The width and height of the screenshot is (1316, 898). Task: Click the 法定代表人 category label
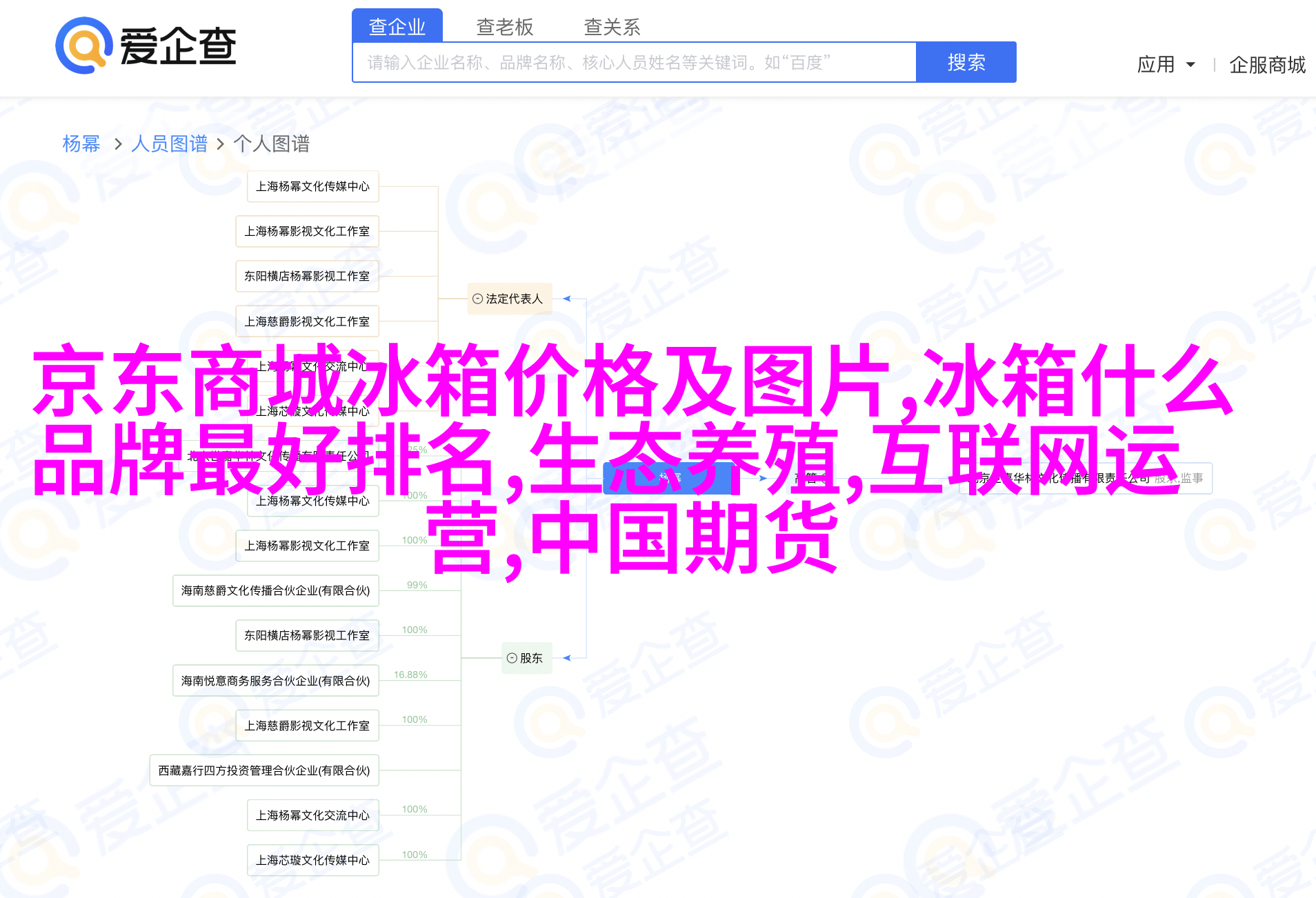point(515,299)
